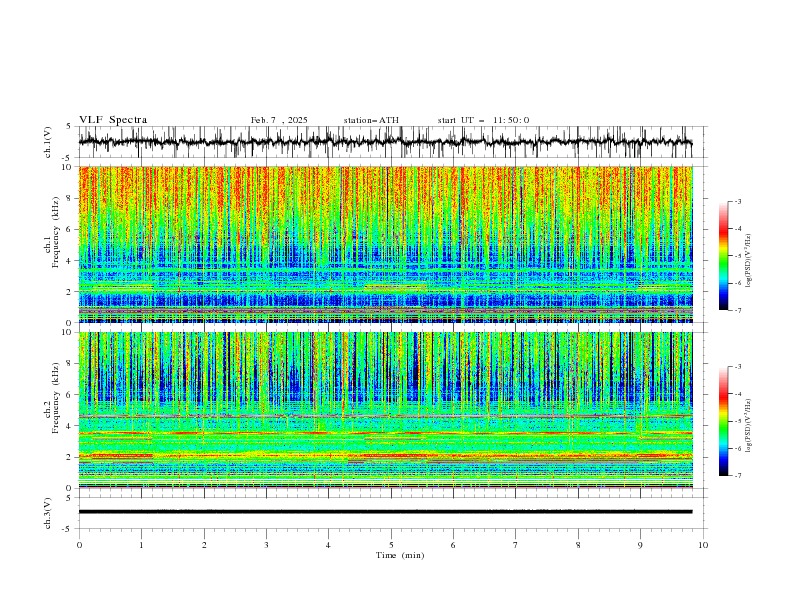Viewport: 792px width, 612px height.
Task: Click the ch.1 spectrogram plot area
Action: click(x=386, y=244)
